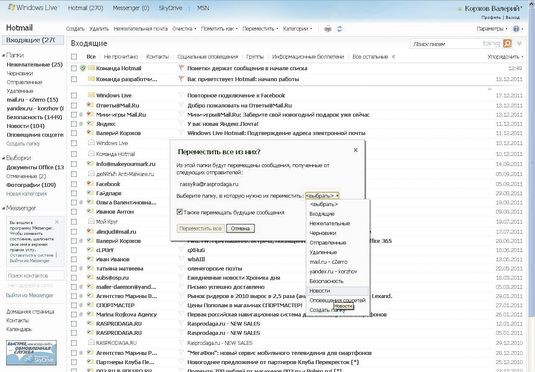Image resolution: width=535 pixels, height=372 pixels.
Task: Click the print icon in the toolbar
Action: pos(328,29)
